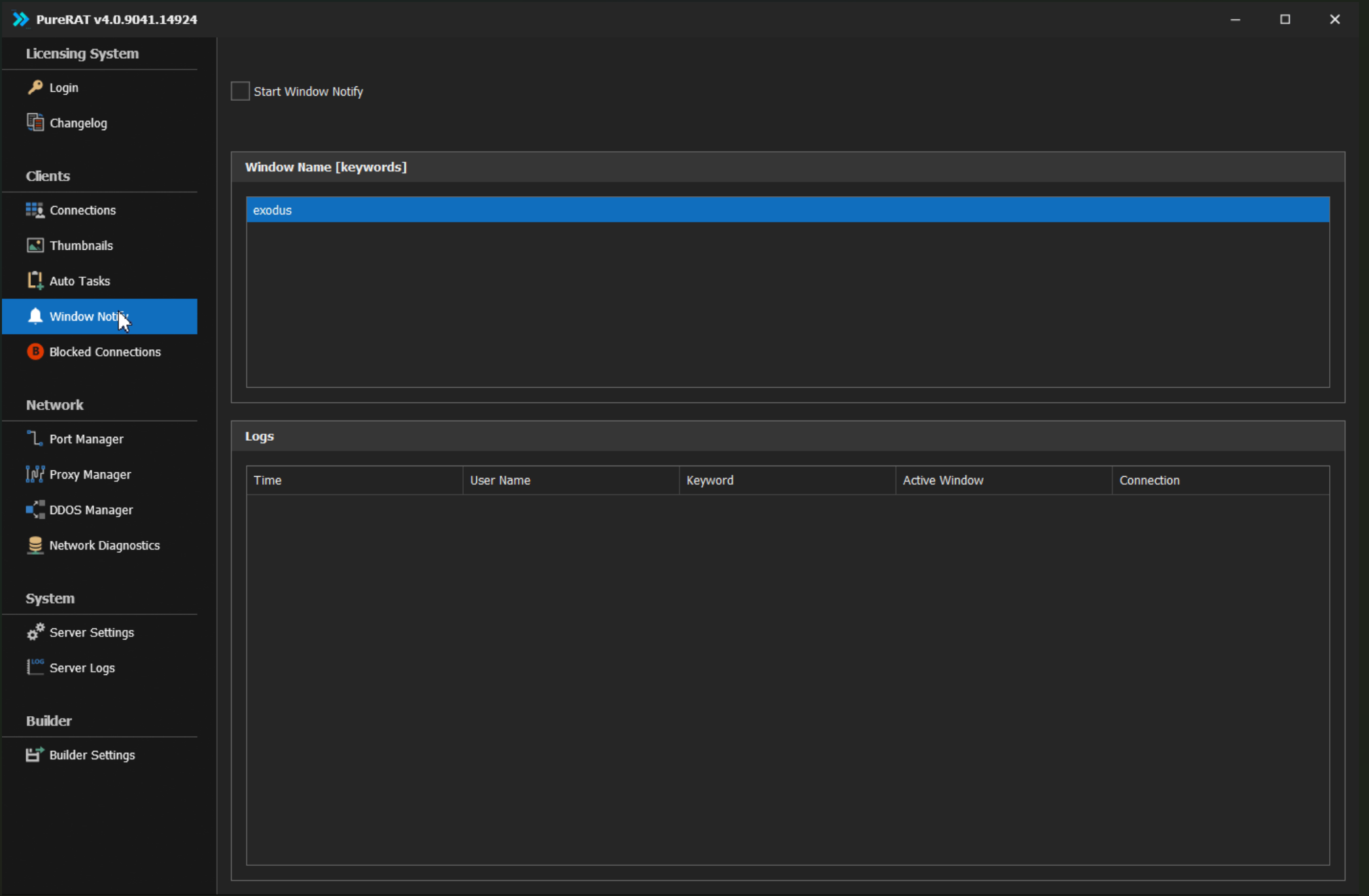The image size is (1369, 896).
Task: Click the Window Name [keywords] panel title
Action: click(x=326, y=167)
